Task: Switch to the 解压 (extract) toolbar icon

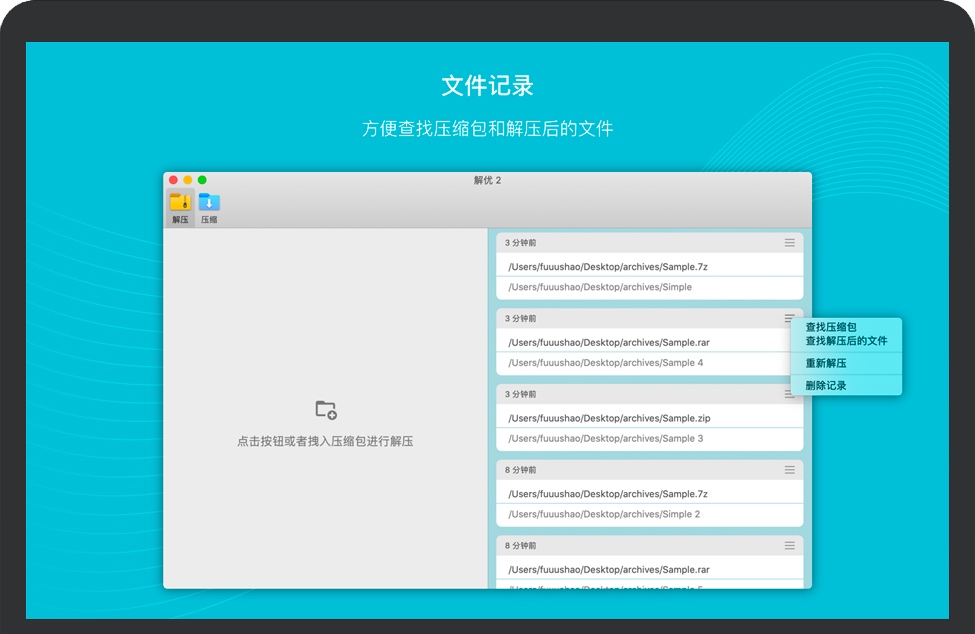Action: [x=180, y=206]
